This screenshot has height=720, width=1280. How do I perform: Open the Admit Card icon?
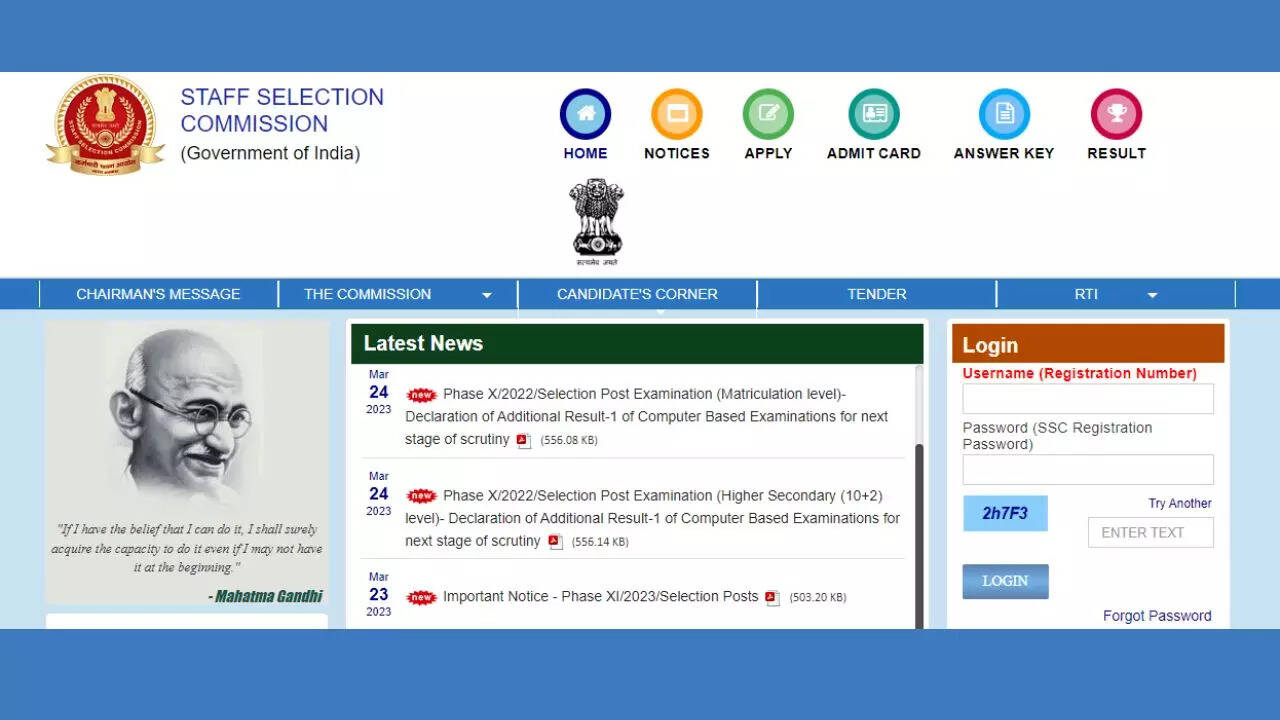[874, 114]
